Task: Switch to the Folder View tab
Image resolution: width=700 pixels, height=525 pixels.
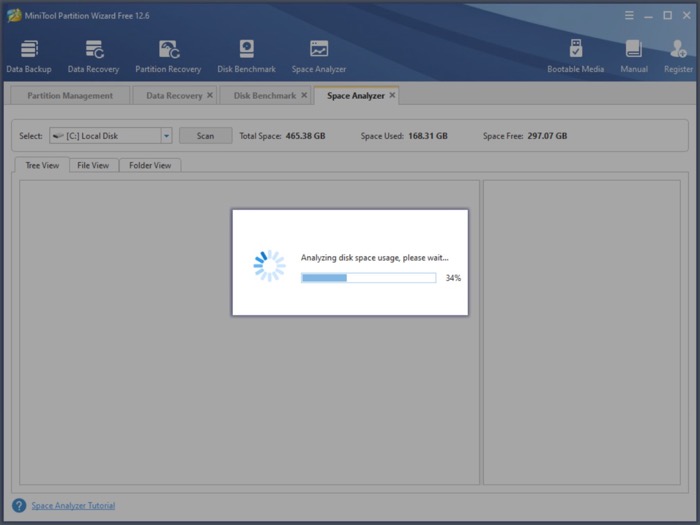Action: pyautogui.click(x=150, y=165)
